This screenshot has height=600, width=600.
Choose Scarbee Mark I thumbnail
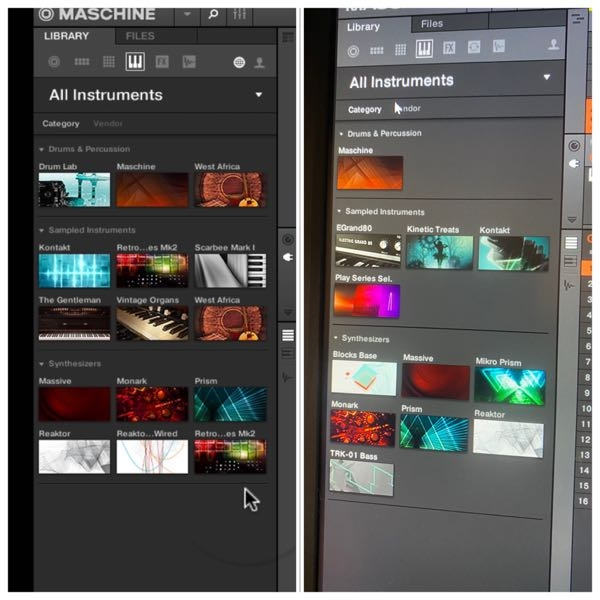click(x=230, y=271)
